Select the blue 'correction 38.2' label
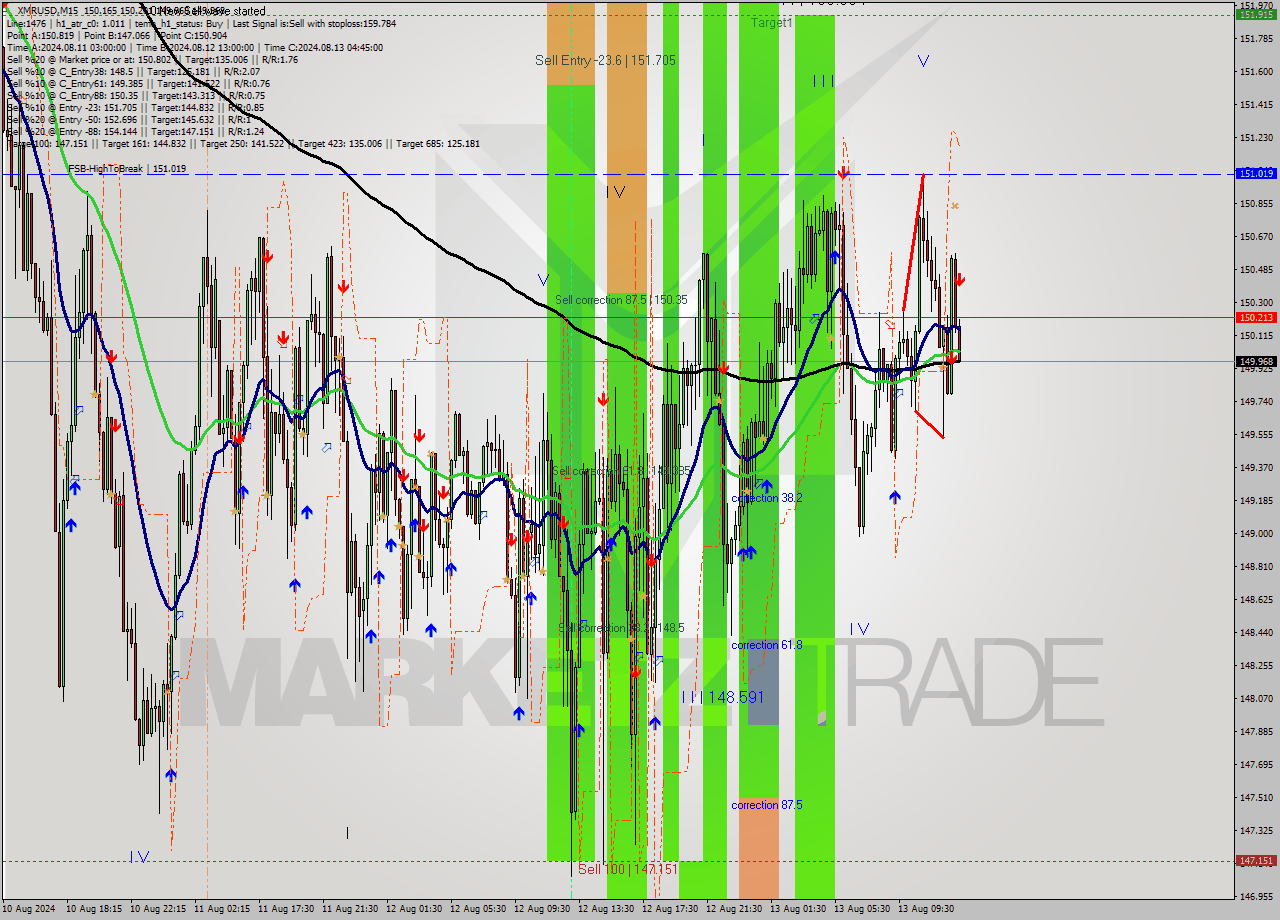The height and width of the screenshot is (920, 1280). [x=766, y=498]
